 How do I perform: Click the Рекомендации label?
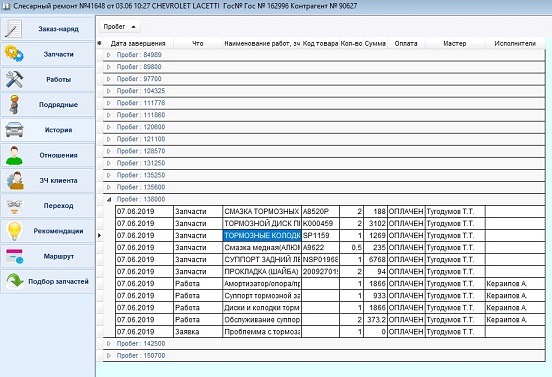click(58, 231)
